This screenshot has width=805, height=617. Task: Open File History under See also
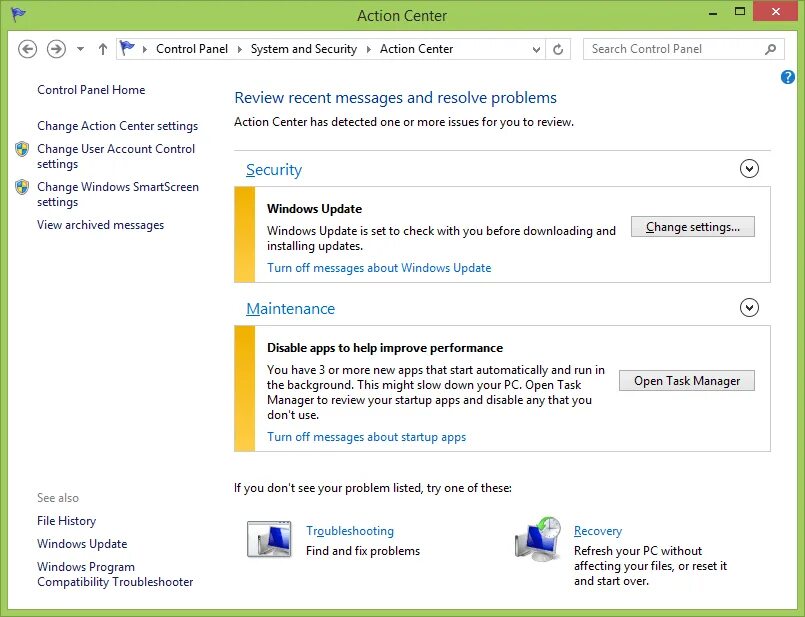click(66, 521)
